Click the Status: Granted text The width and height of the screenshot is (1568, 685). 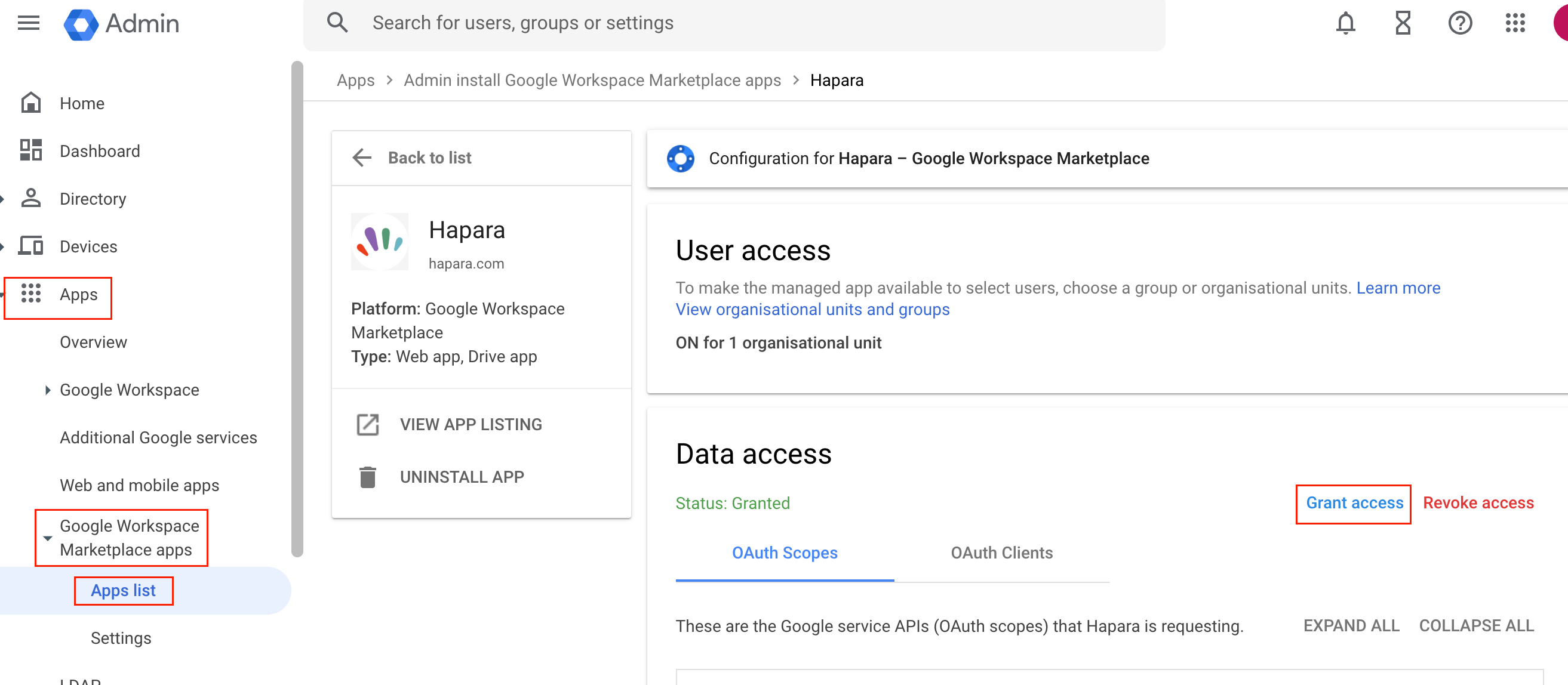coord(732,502)
